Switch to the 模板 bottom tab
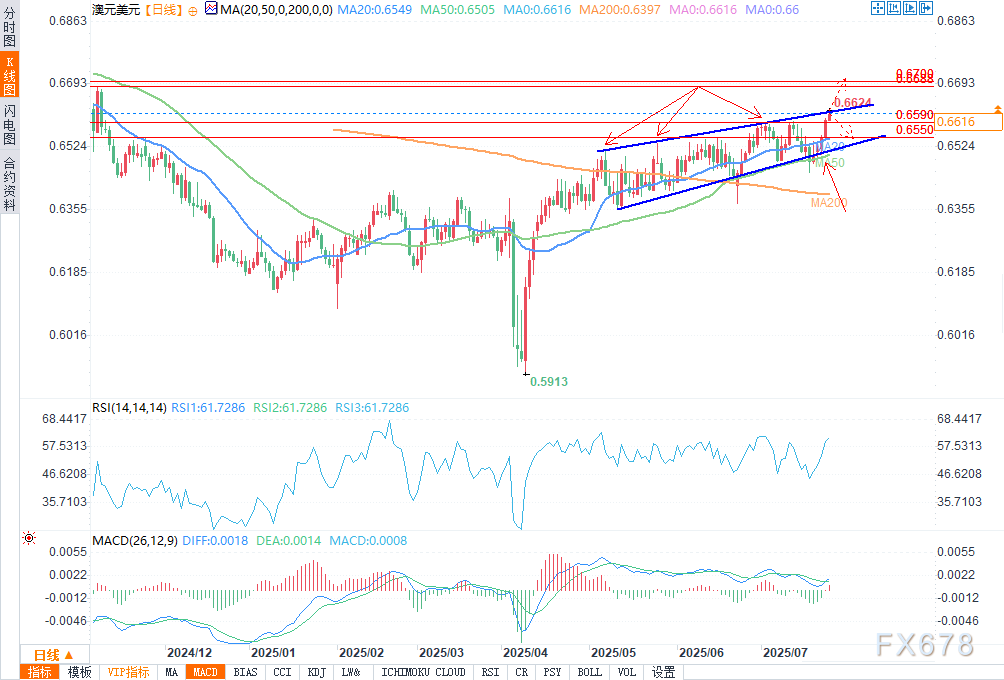Image resolution: width=1004 pixels, height=680 pixels. tap(80, 672)
